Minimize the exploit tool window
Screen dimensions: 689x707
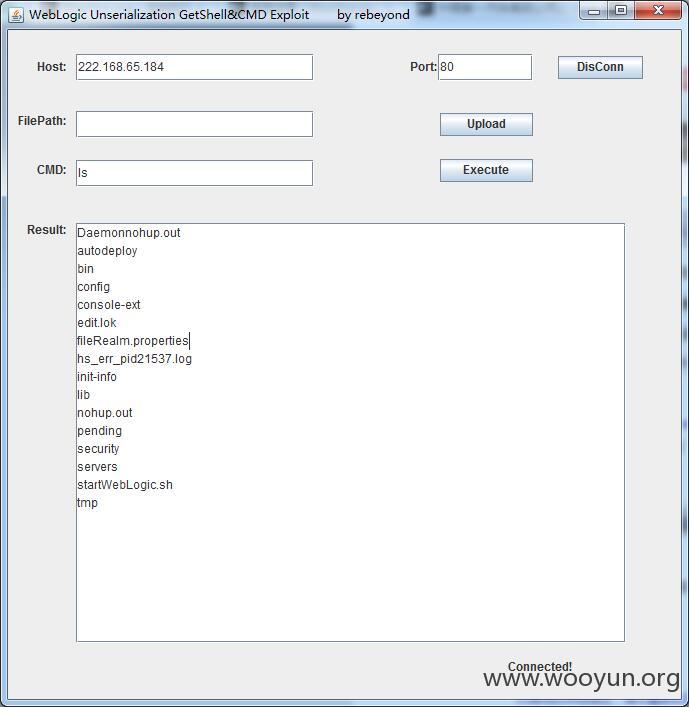594,11
